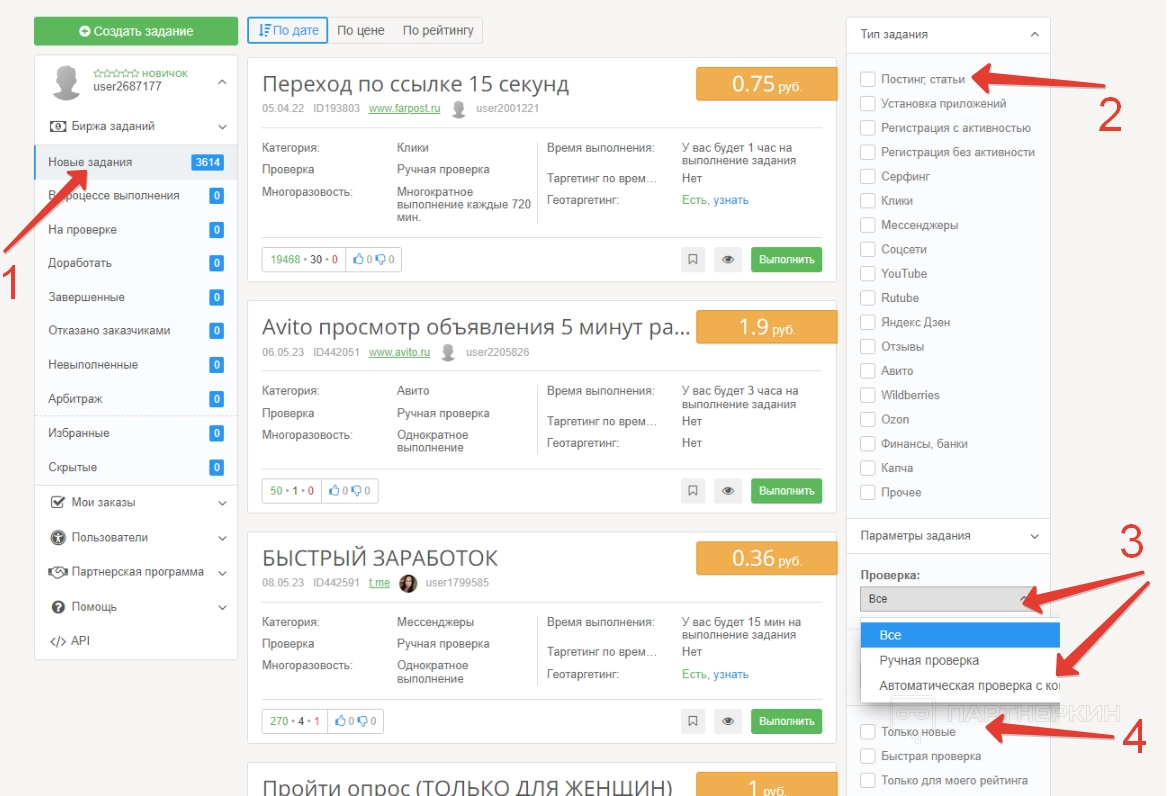Expand Мои заказы chevron
1172x796 pixels.
222,503
